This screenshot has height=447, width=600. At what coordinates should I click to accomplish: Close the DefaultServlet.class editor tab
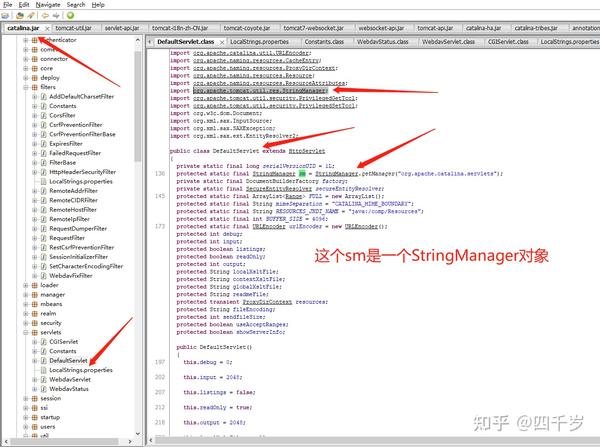pos(222,42)
